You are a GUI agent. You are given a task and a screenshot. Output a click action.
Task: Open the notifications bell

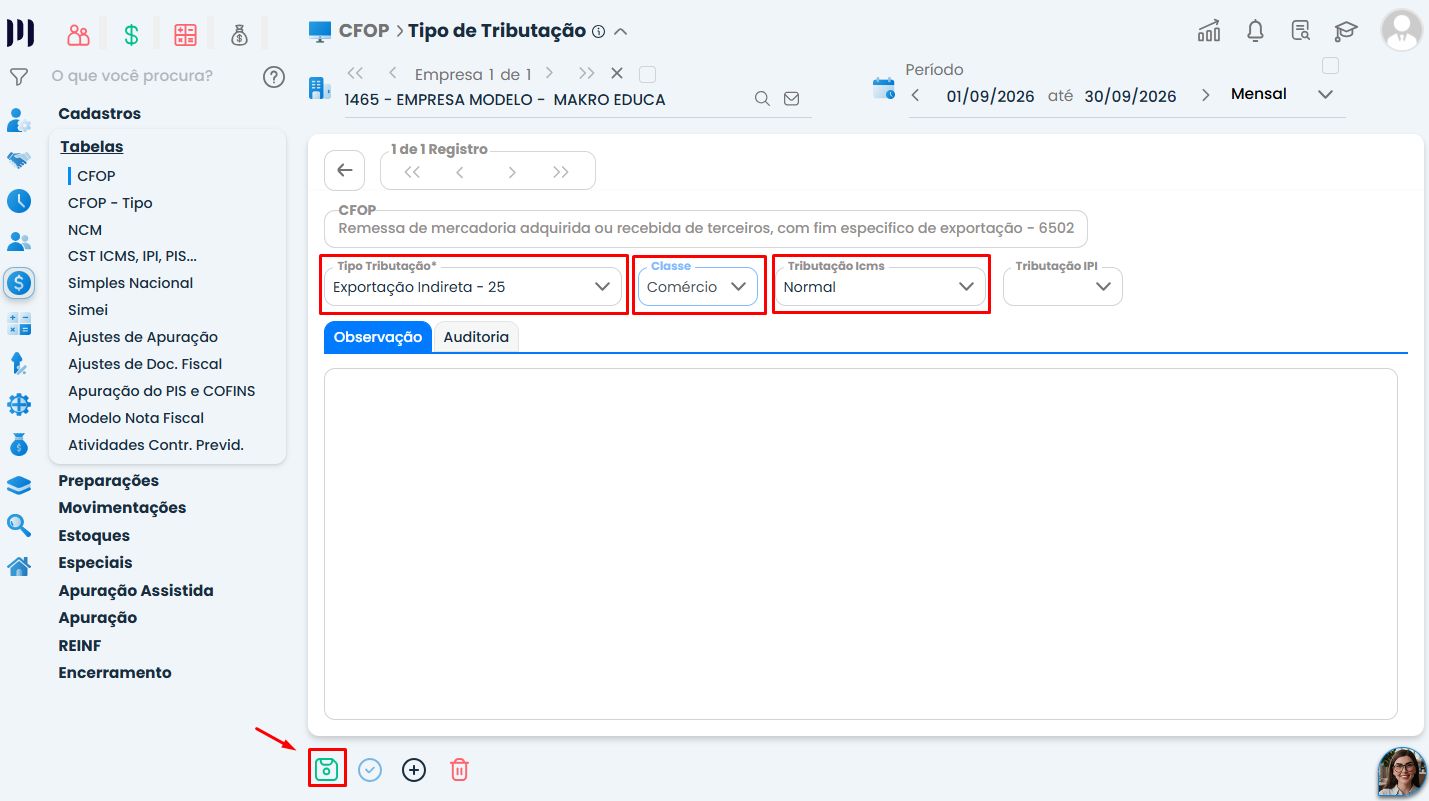[1255, 31]
